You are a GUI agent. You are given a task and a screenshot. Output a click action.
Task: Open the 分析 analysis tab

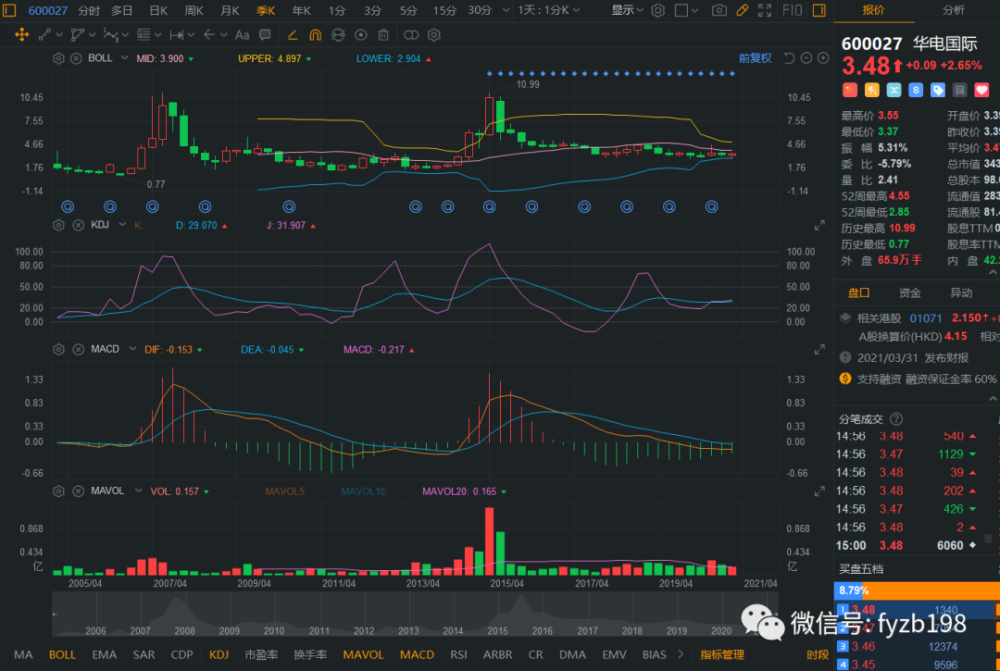click(953, 10)
